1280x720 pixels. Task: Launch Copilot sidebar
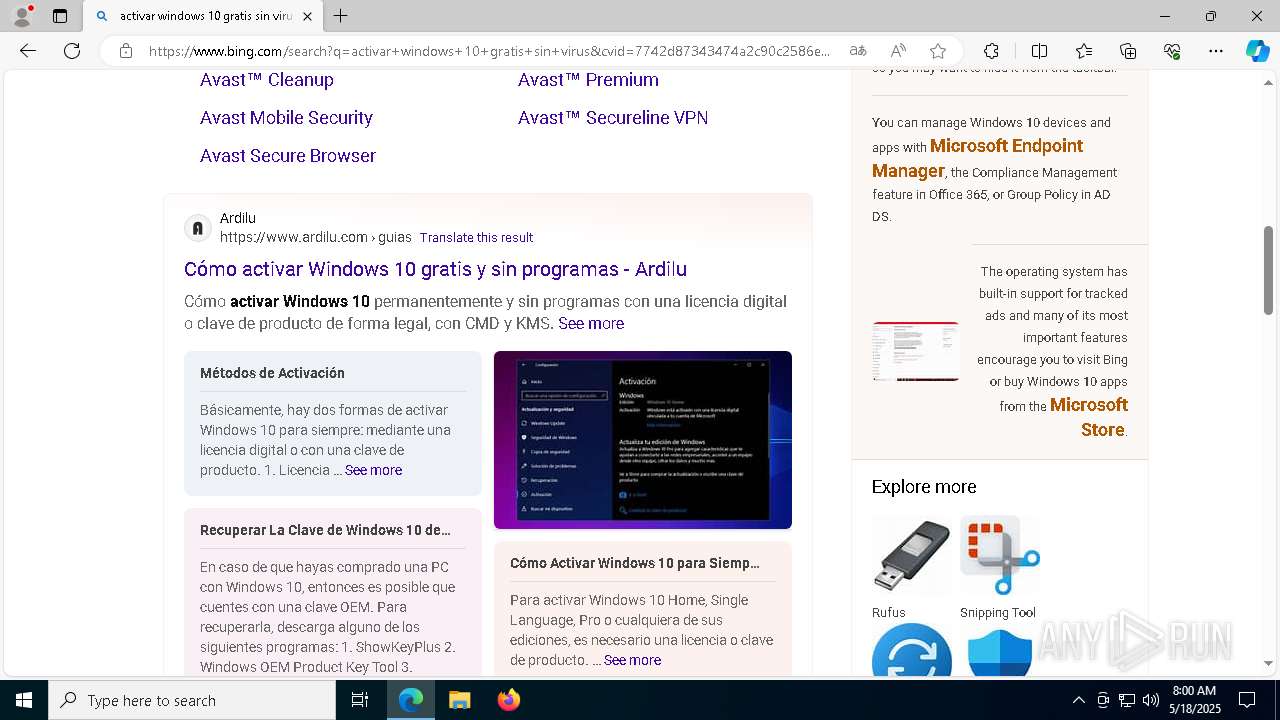pyautogui.click(x=1257, y=51)
